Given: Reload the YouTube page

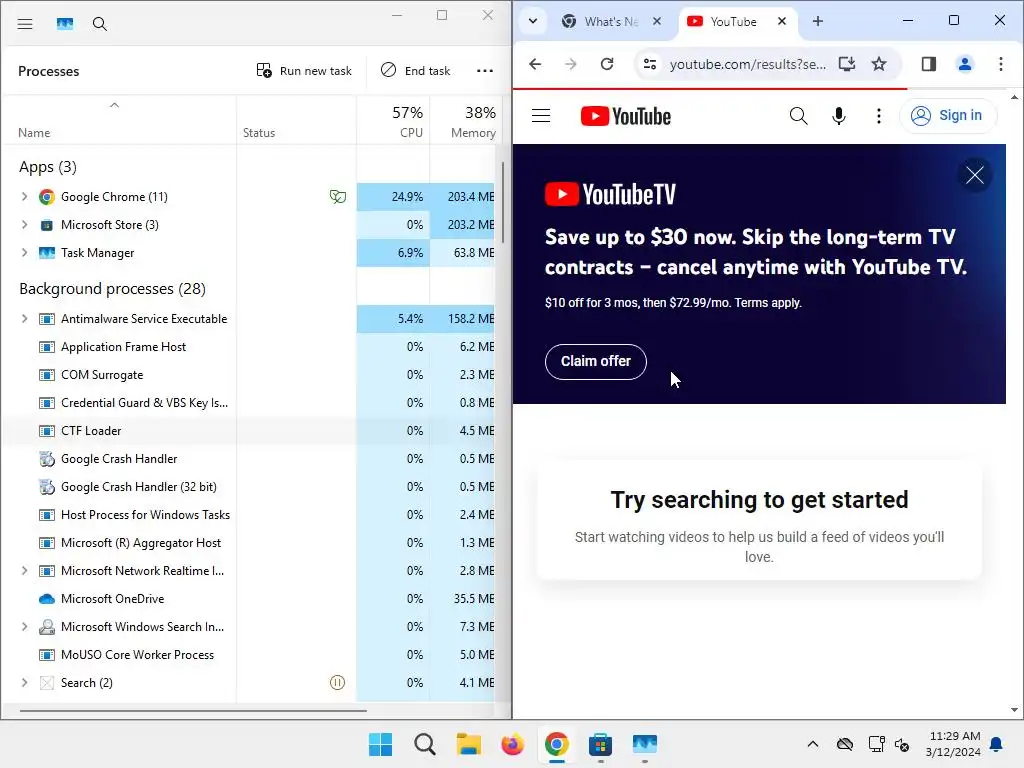Looking at the screenshot, I should coord(607,64).
